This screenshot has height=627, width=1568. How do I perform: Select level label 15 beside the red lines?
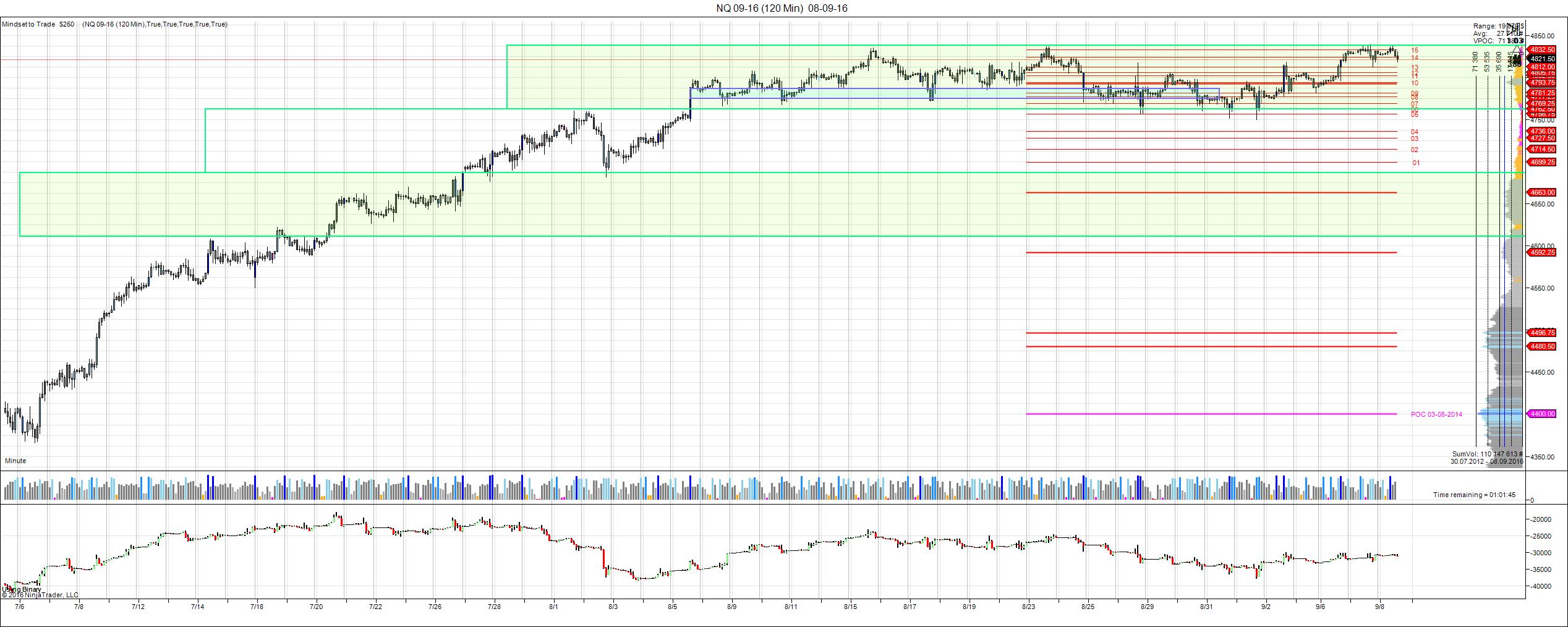[x=1415, y=50]
